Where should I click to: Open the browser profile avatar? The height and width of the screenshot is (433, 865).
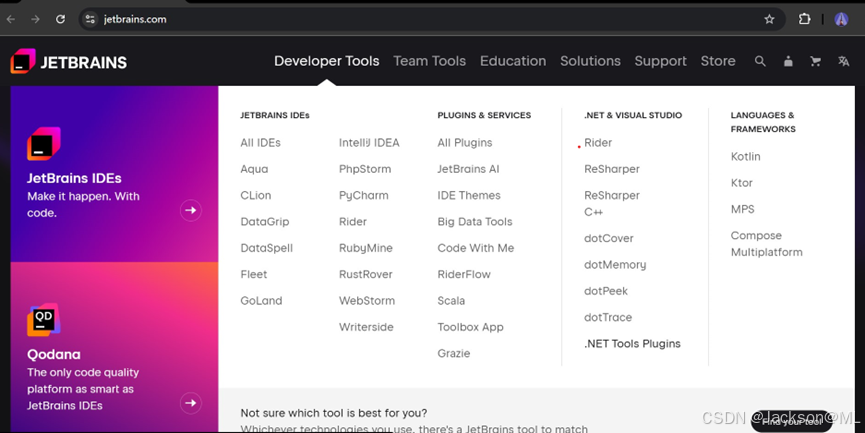(x=841, y=19)
